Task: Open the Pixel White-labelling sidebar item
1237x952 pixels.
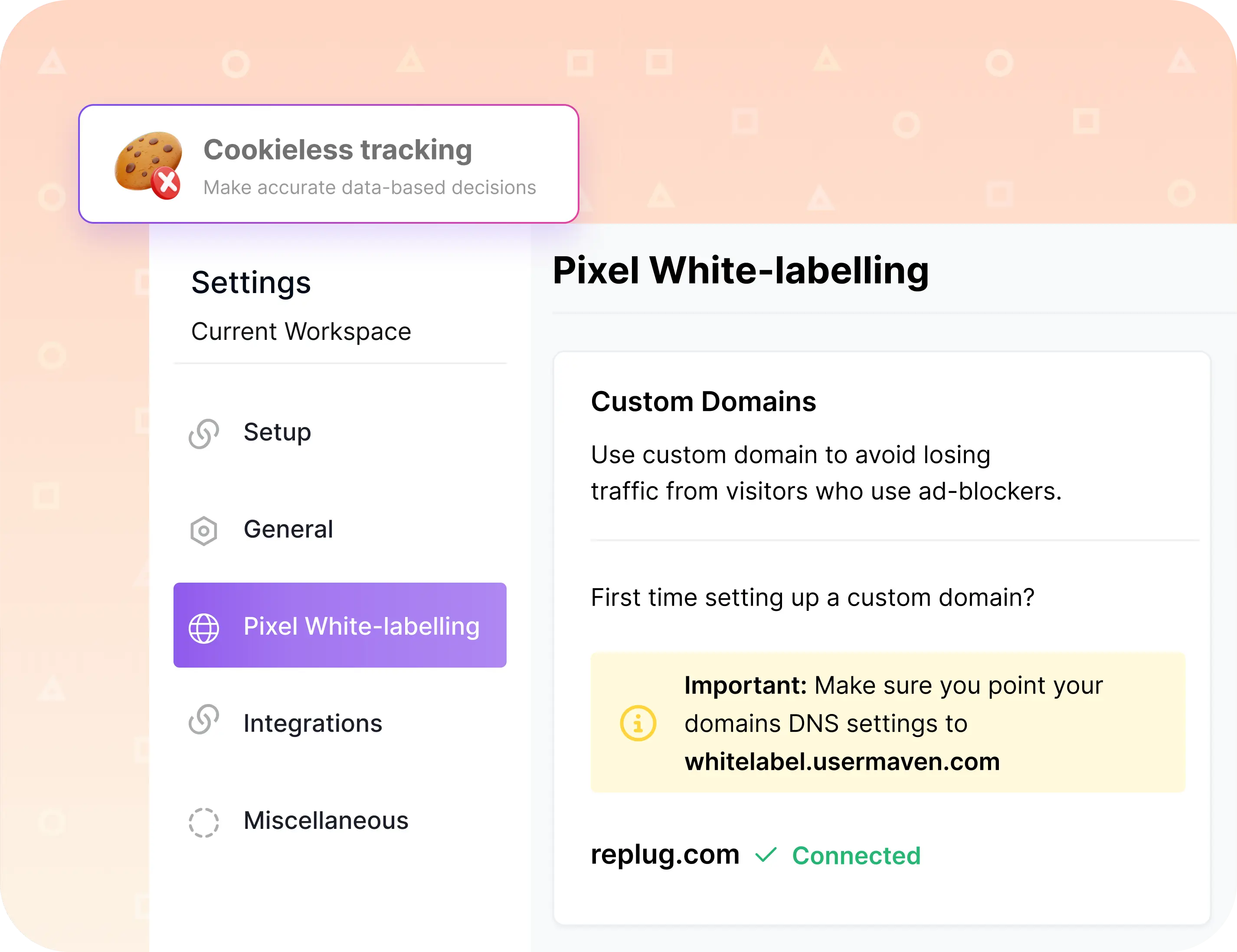Action: coord(361,626)
